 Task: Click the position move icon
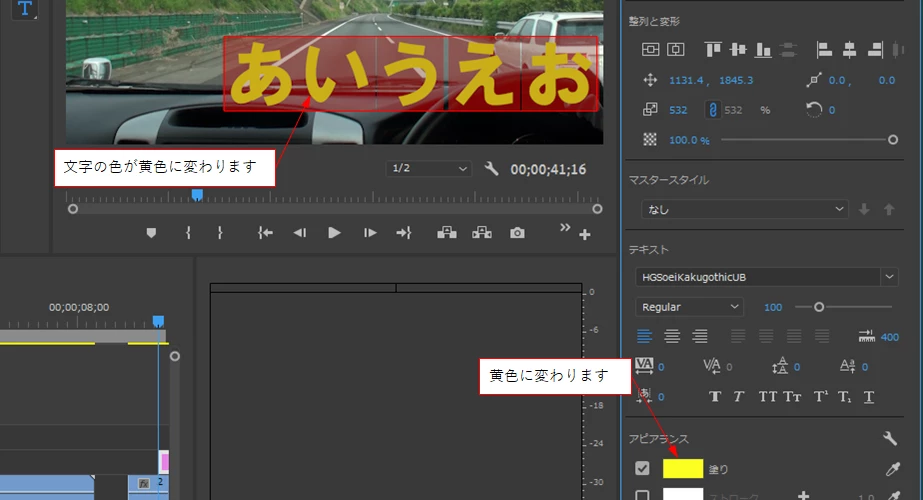[x=650, y=80]
